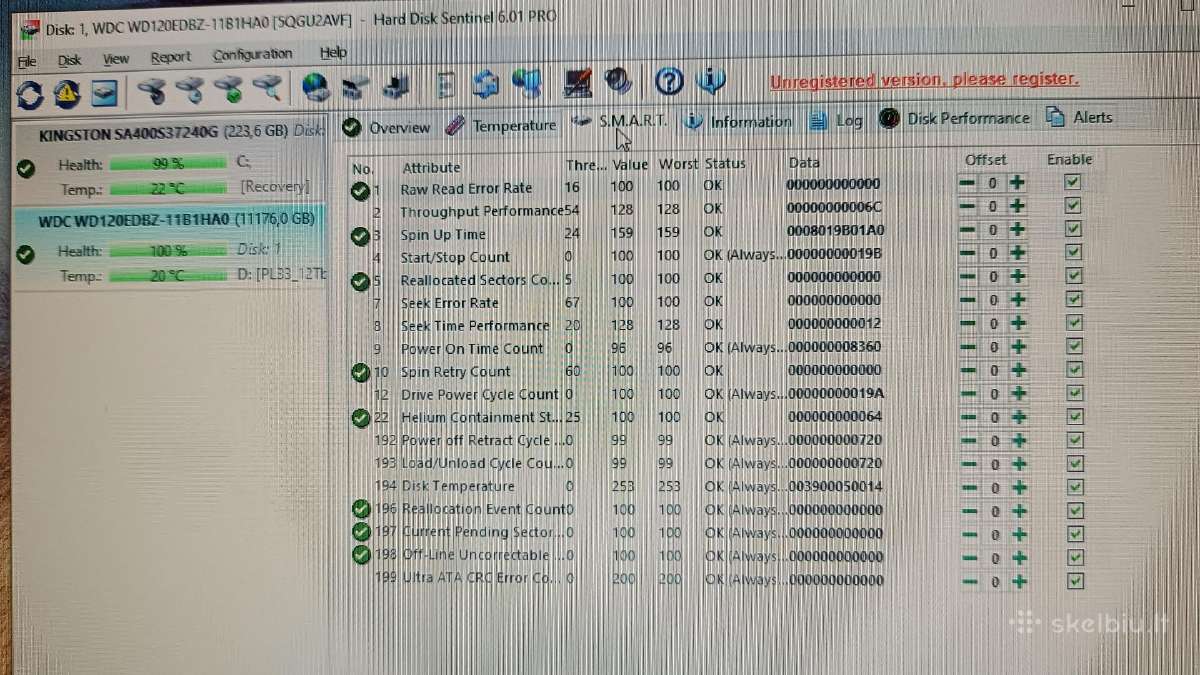This screenshot has height=675, width=1200.
Task: Open the Alerts tab
Action: point(1078,117)
